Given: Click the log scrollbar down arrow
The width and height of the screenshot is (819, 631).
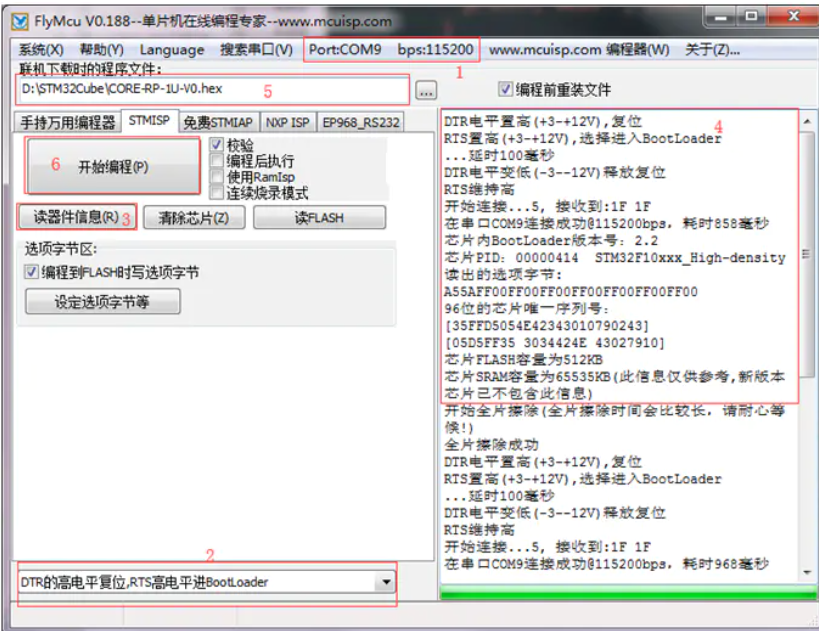Looking at the screenshot, I should (x=807, y=572).
